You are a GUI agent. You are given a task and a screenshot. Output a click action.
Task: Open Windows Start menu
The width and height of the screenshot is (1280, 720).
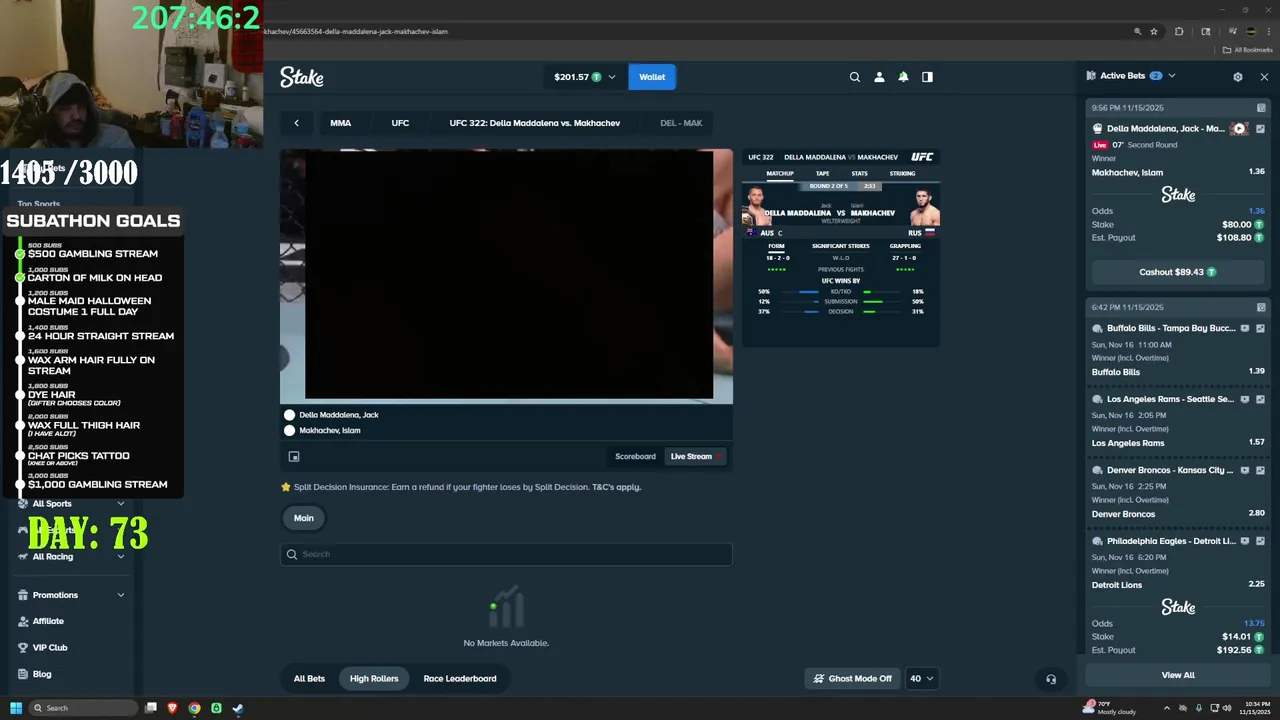[x=16, y=708]
